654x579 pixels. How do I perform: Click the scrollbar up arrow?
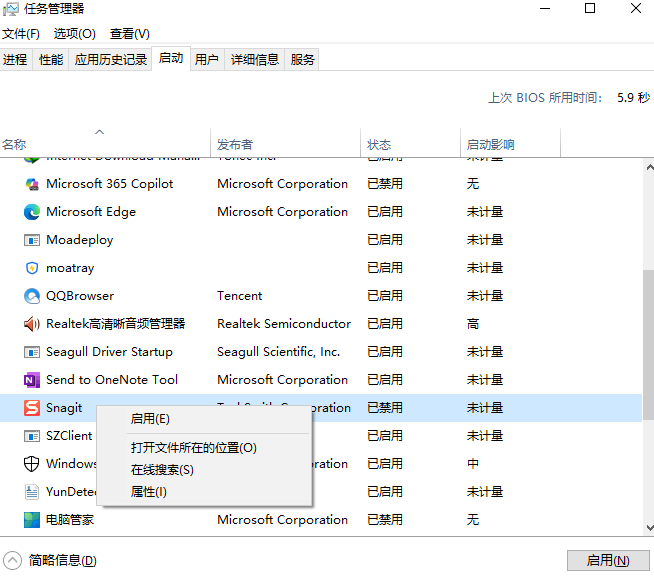[x=649, y=167]
